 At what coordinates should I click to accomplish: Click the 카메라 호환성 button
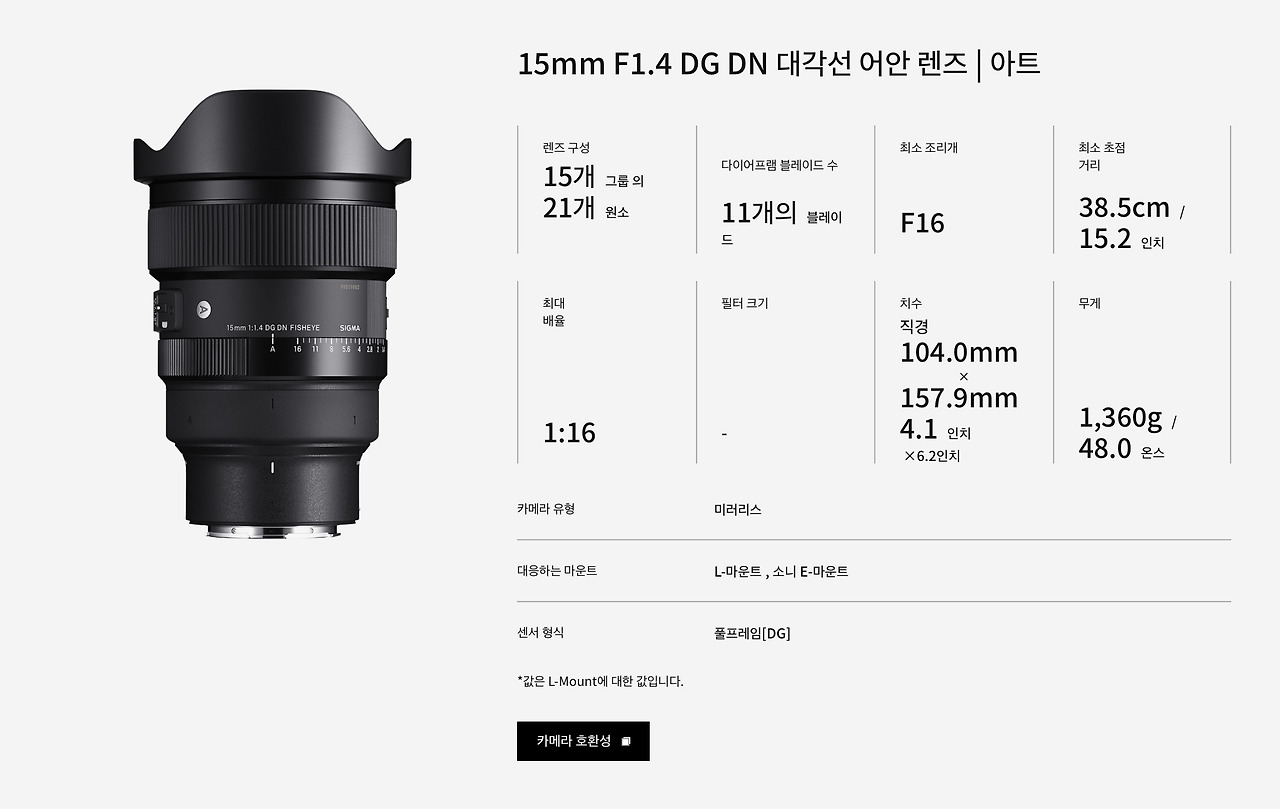pyautogui.click(x=583, y=741)
